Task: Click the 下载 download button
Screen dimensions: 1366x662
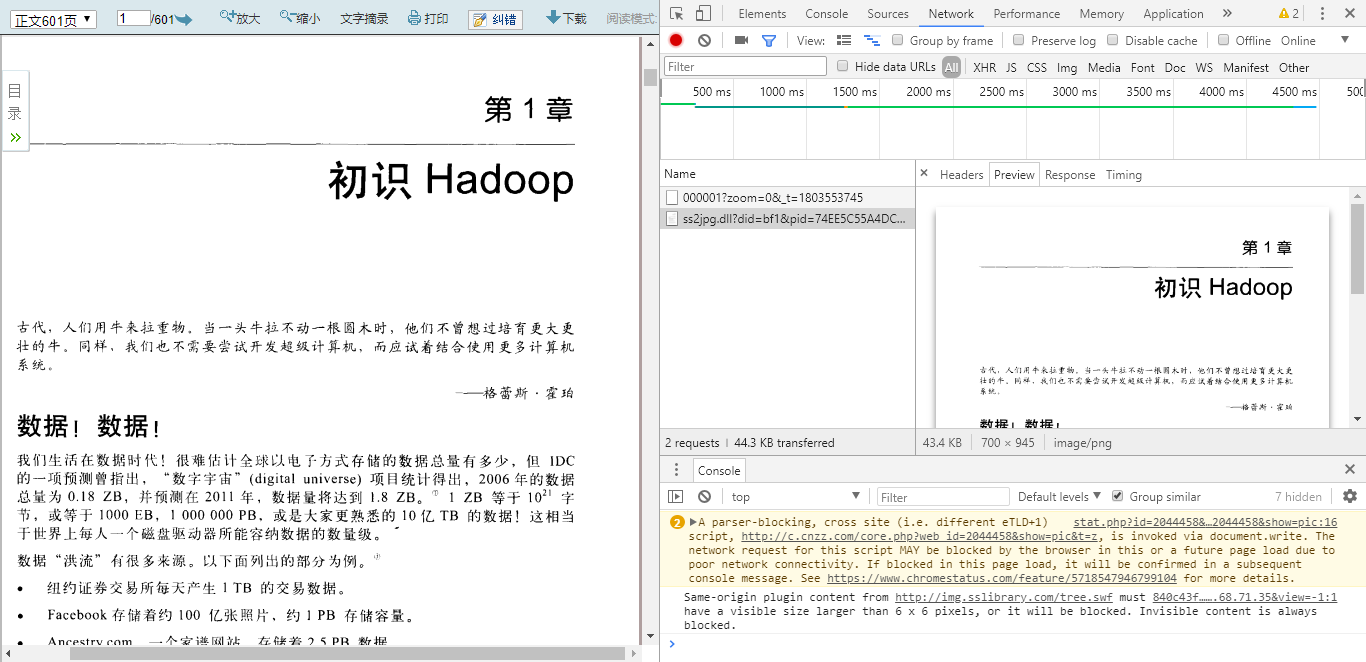Action: [x=566, y=18]
